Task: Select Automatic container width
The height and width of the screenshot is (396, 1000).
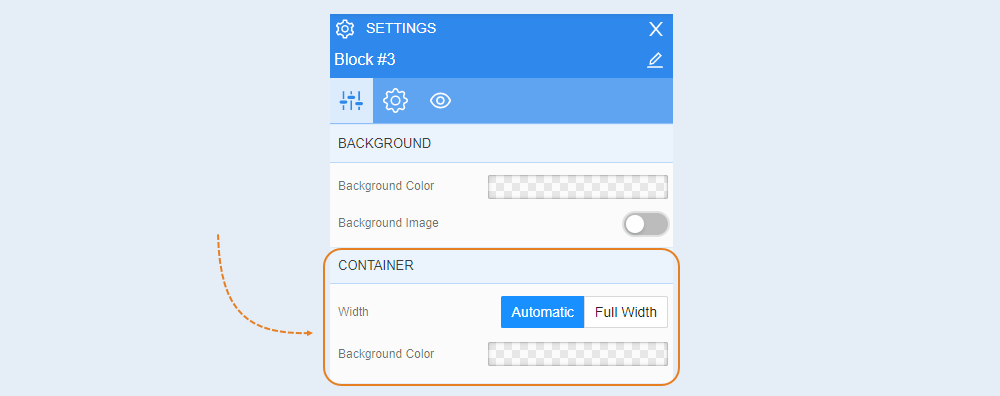Action: [x=543, y=312]
